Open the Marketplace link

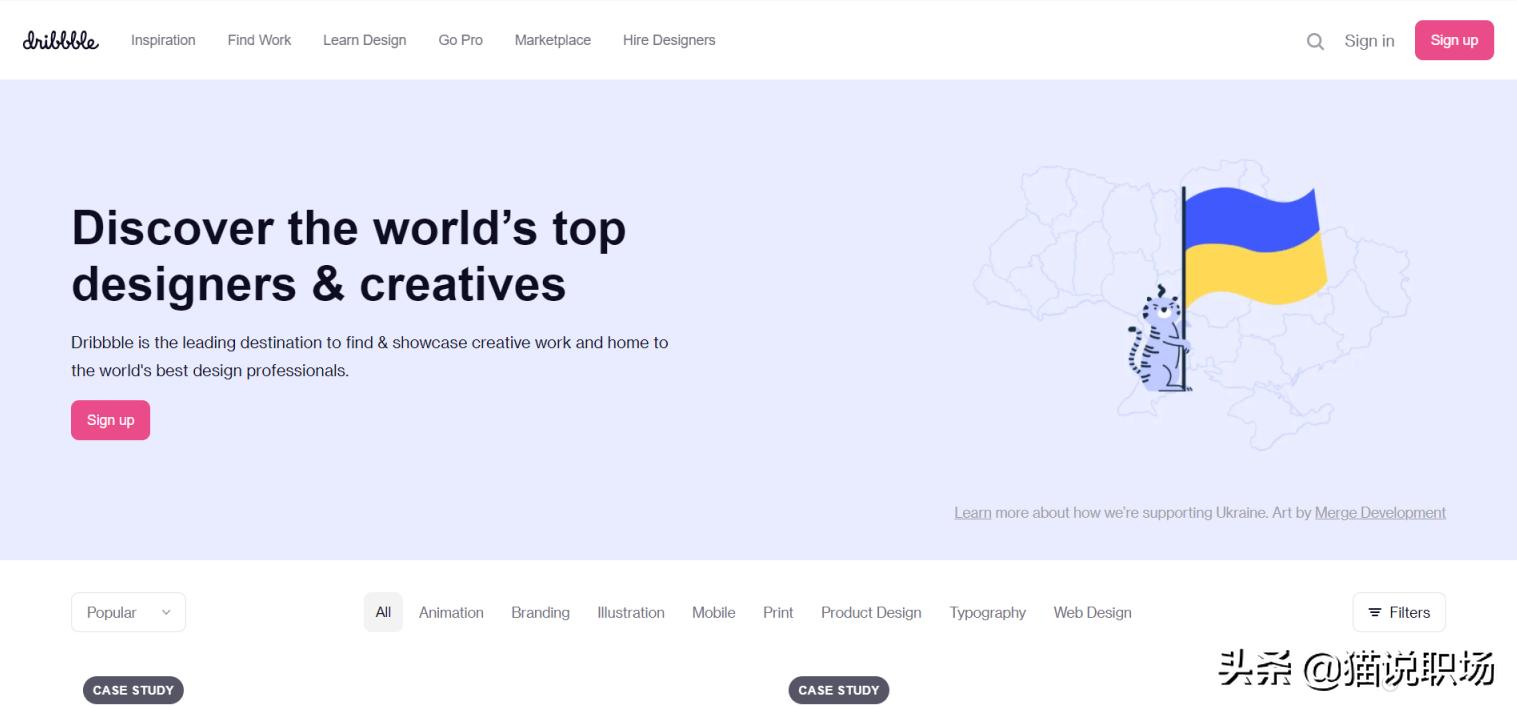(x=552, y=40)
